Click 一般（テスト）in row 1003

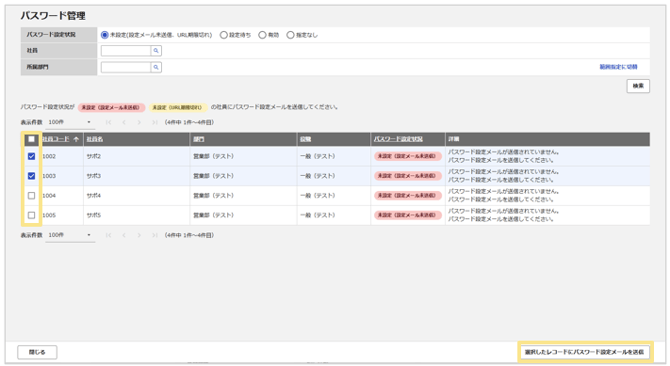pos(317,176)
